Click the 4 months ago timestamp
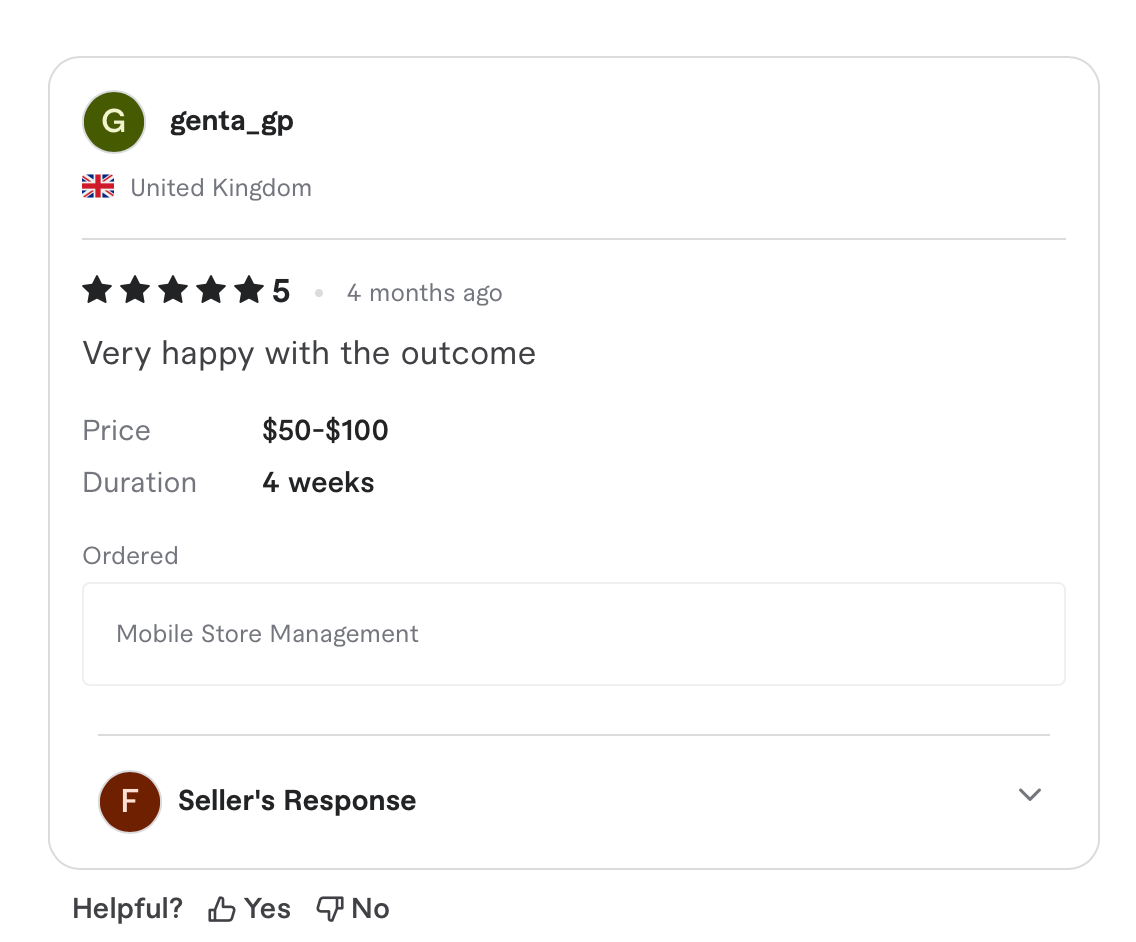Viewport: 1136px width, 942px height. point(424,292)
